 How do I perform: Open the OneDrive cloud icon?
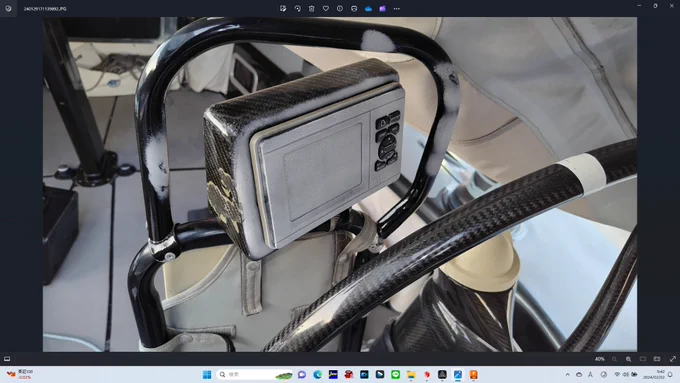tap(368, 9)
